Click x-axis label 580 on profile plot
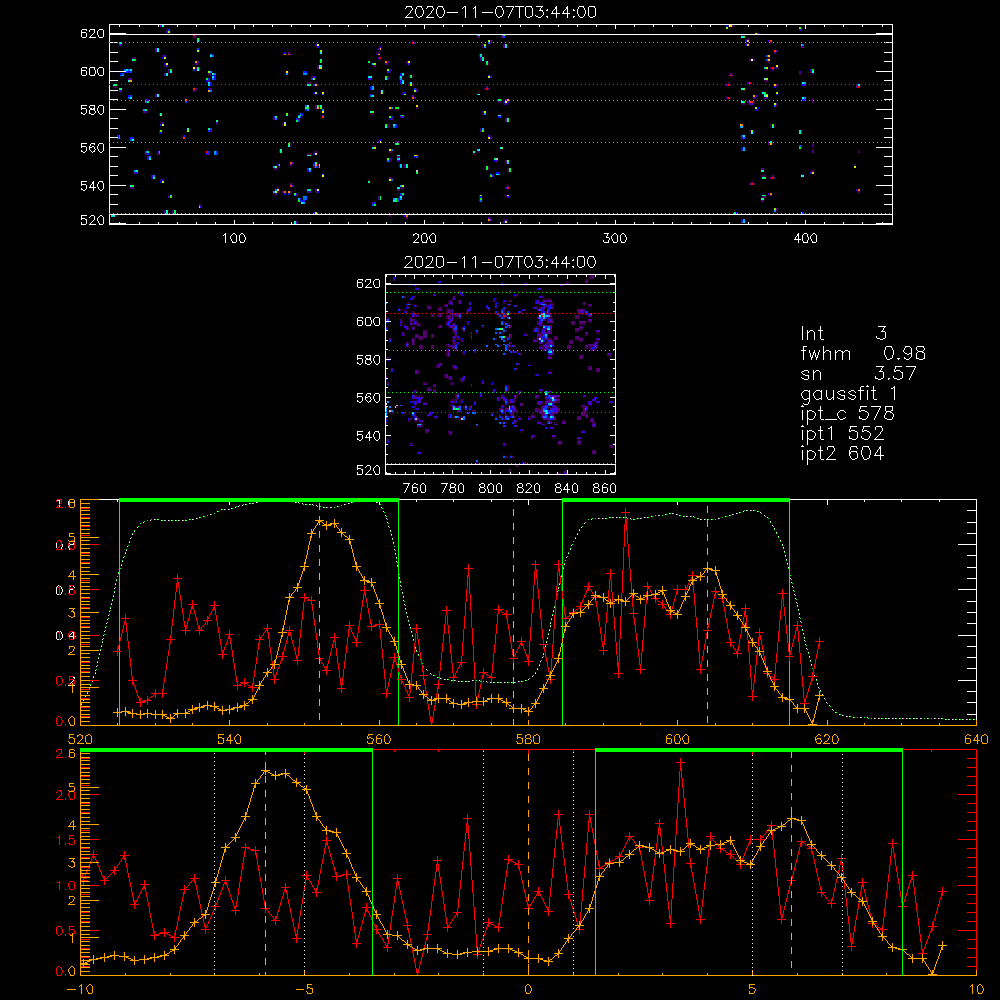The height and width of the screenshot is (1000, 1000). pos(528,740)
